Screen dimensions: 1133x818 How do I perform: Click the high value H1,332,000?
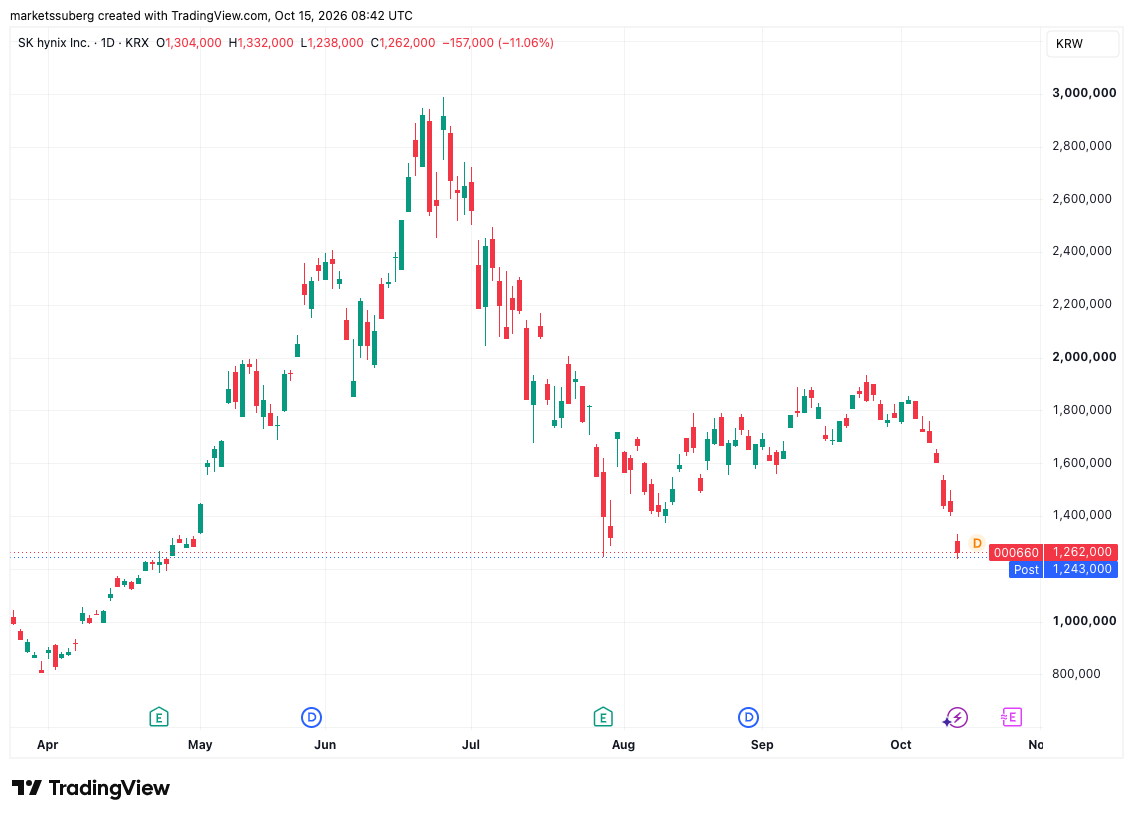(x=261, y=43)
